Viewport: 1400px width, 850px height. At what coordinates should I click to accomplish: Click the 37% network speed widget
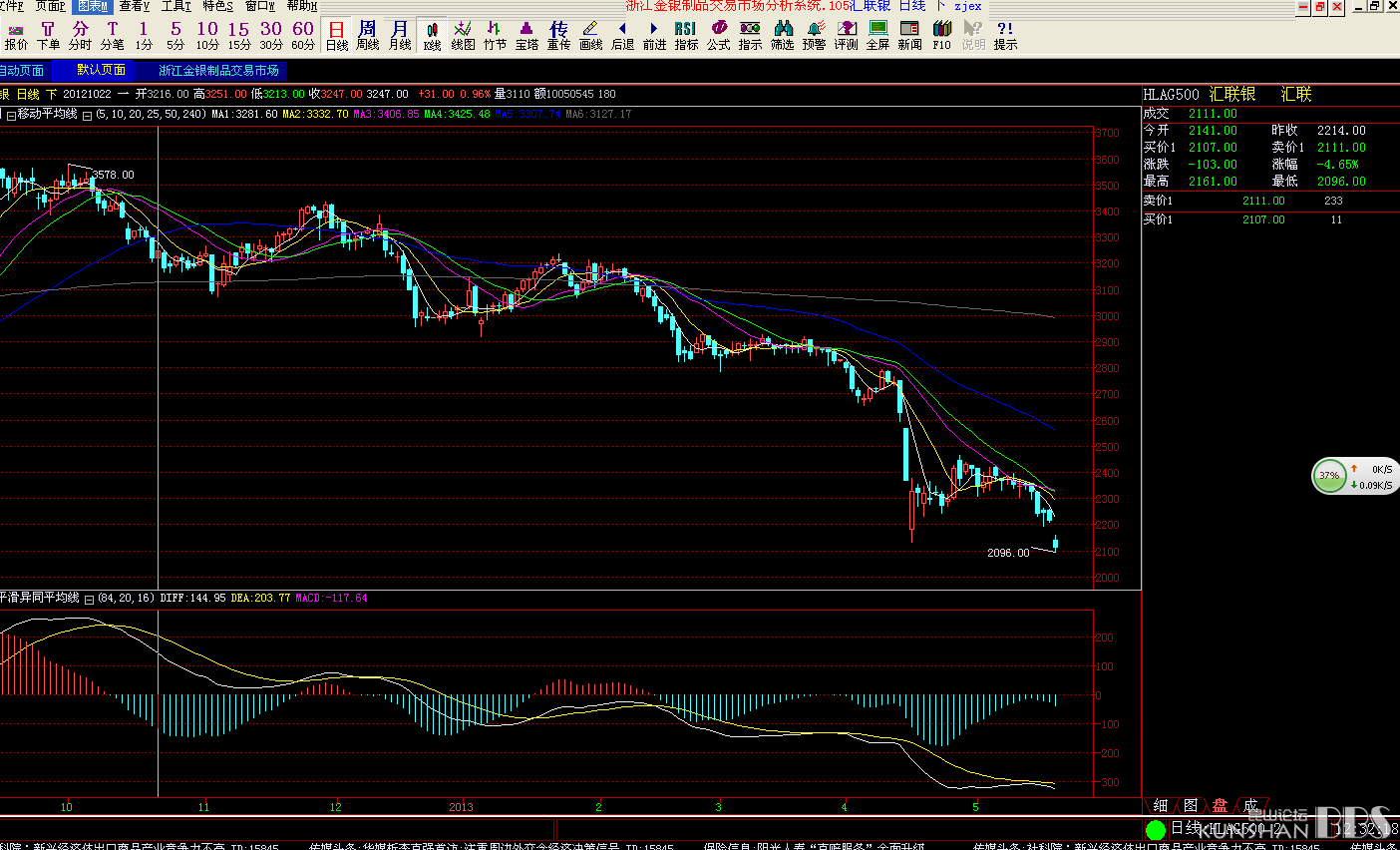click(1354, 476)
